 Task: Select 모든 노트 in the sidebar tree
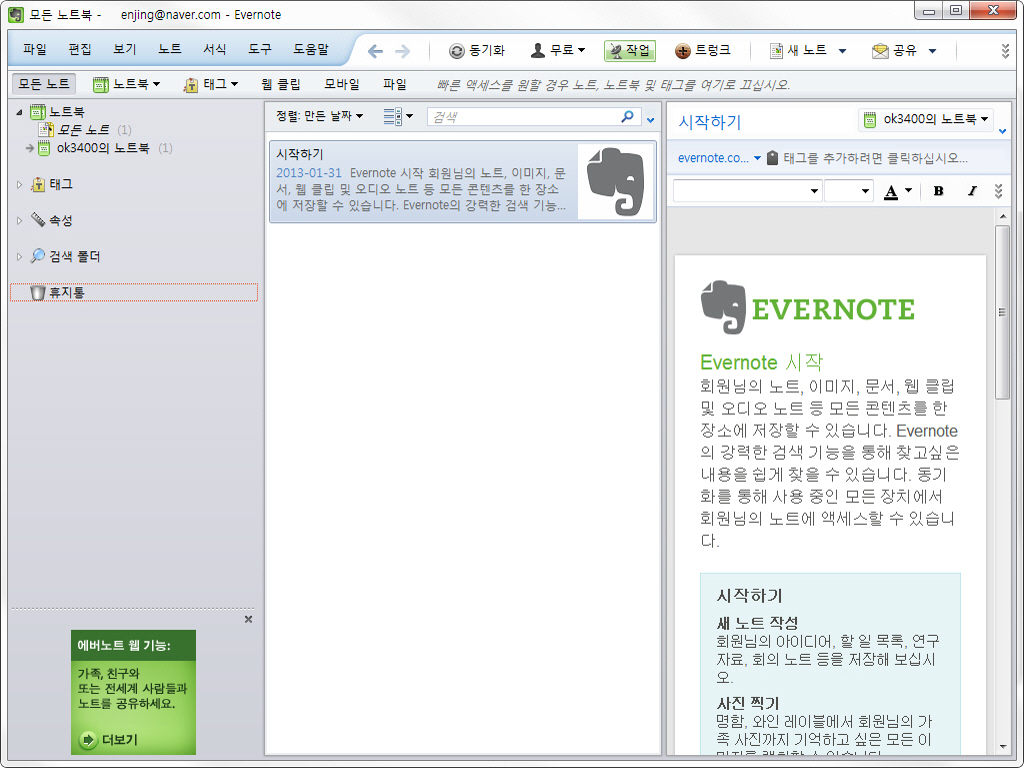(x=84, y=130)
